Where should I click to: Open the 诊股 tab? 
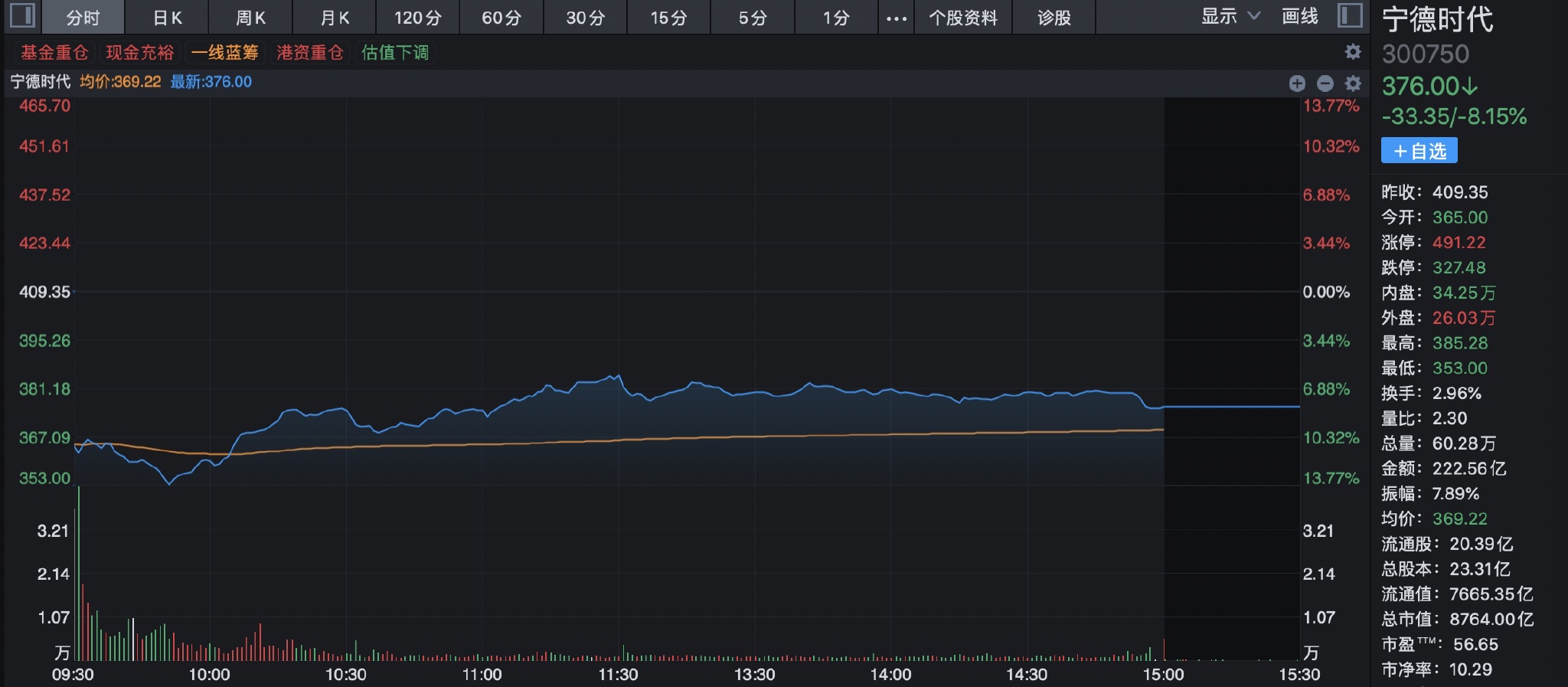pos(1054,18)
